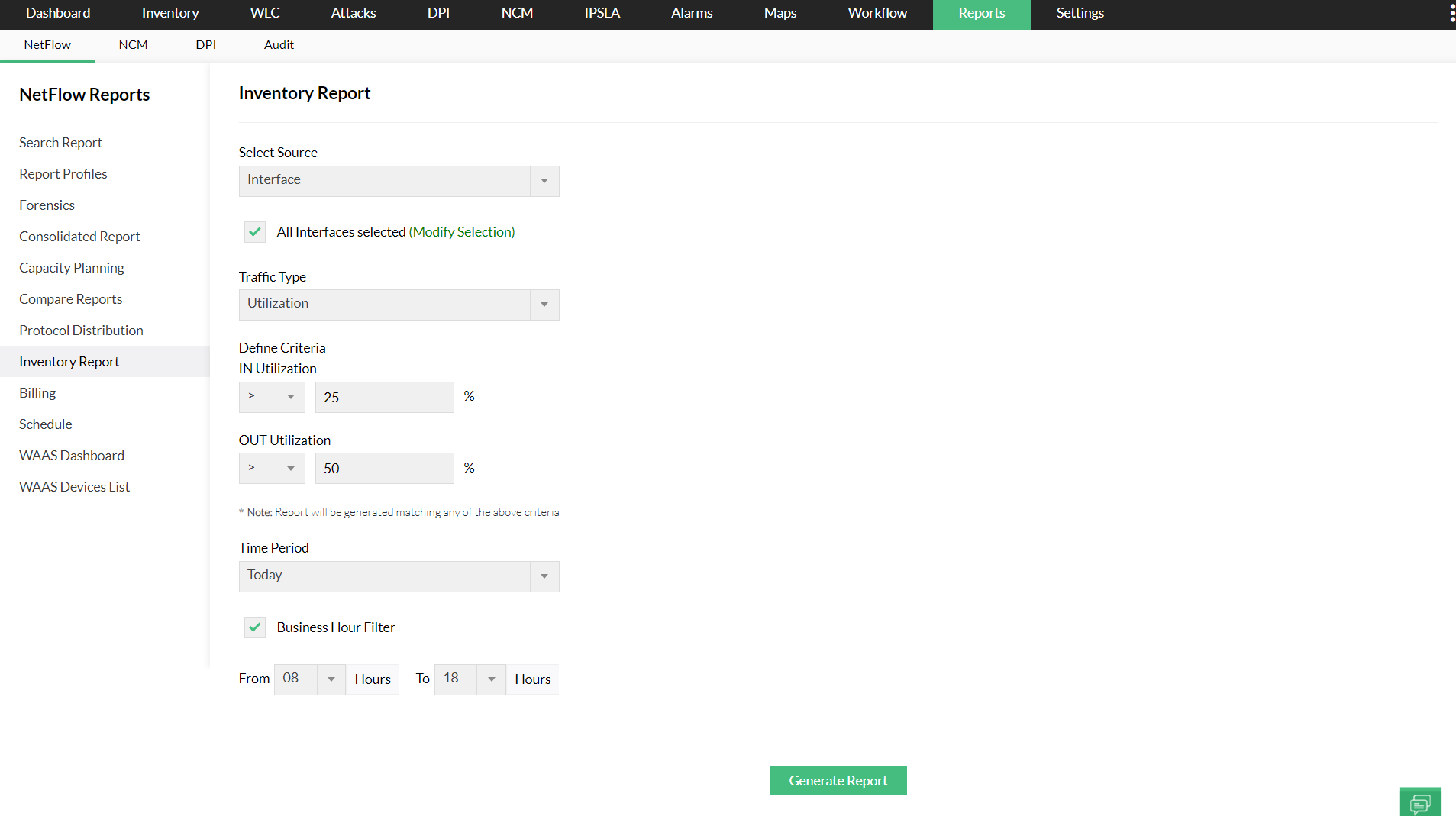Click the OUT Utilization percentage field
This screenshot has width=1456, height=816.
(384, 468)
